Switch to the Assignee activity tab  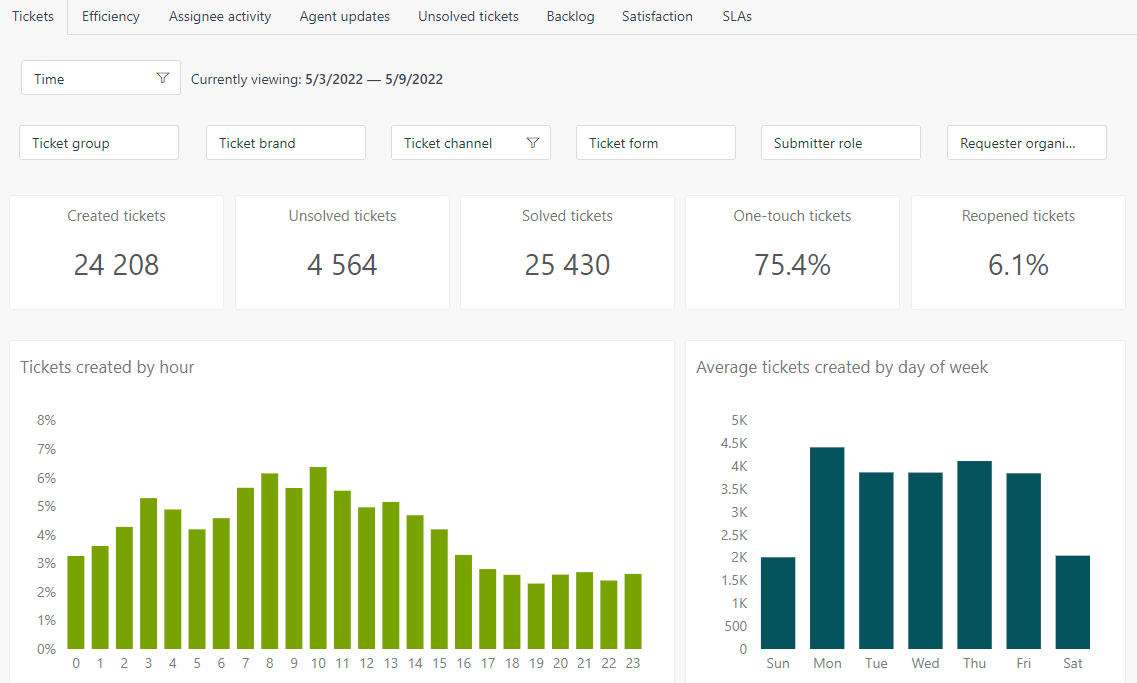tap(219, 16)
